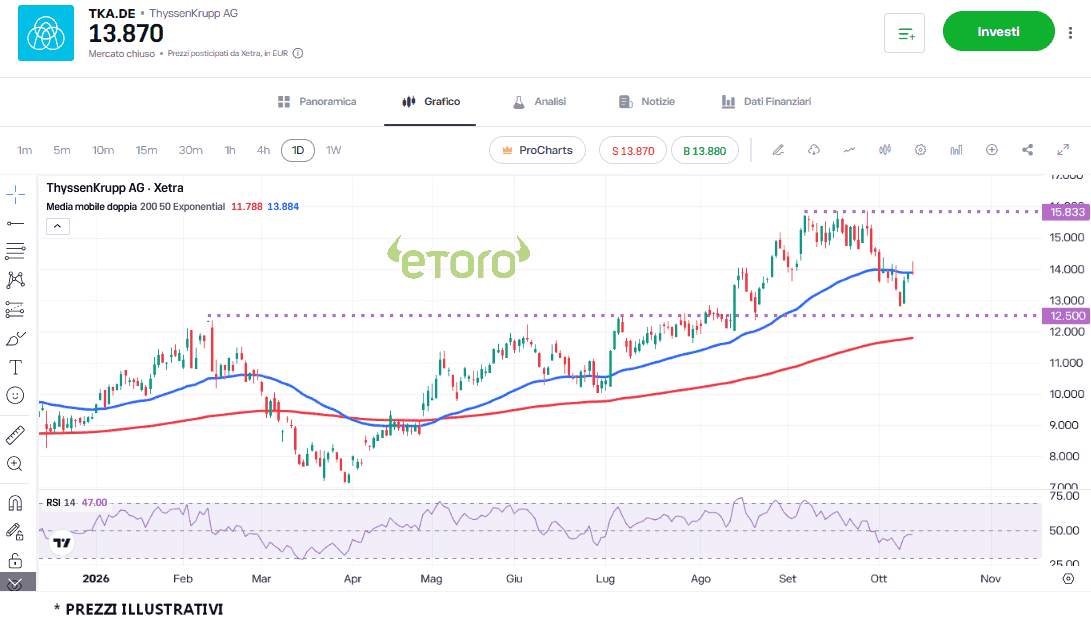1091x619 pixels.
Task: Select the 10m timeframe
Action: click(103, 150)
